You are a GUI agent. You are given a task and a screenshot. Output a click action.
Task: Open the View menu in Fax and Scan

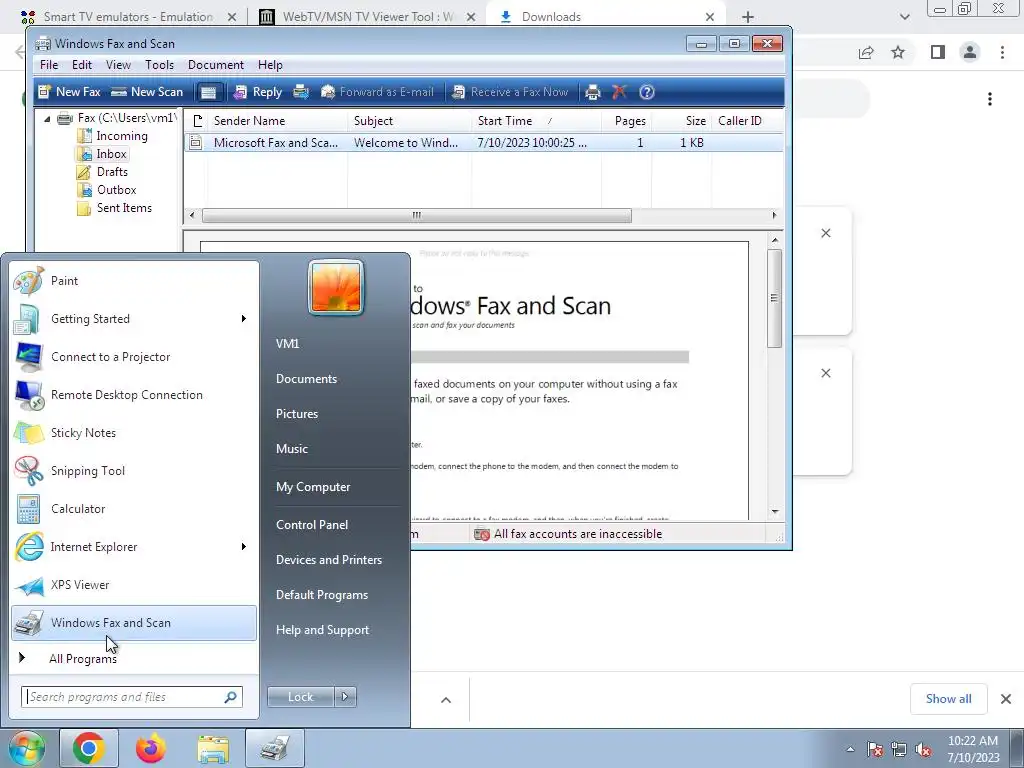point(118,65)
